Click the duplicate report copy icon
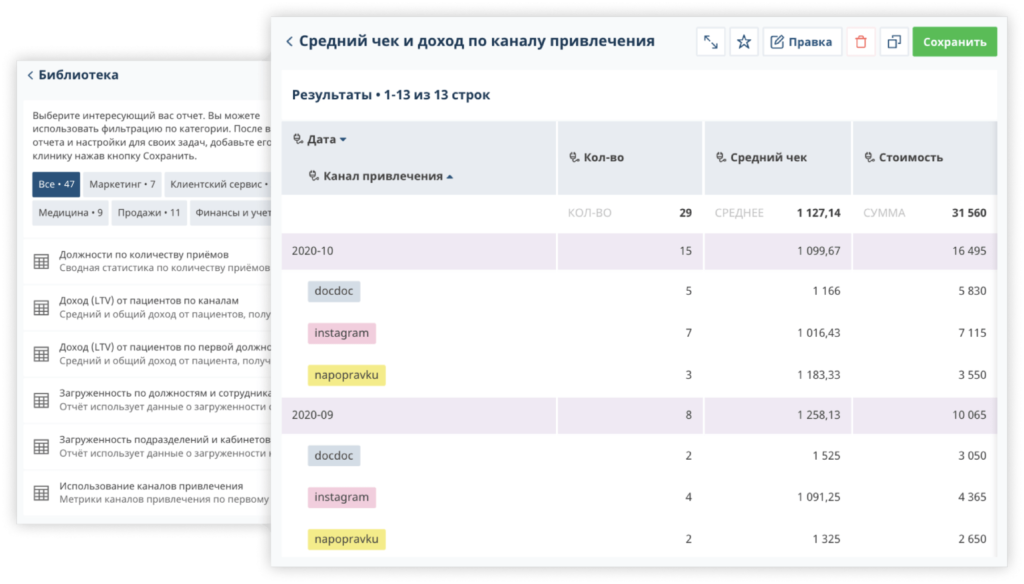 tap(894, 42)
